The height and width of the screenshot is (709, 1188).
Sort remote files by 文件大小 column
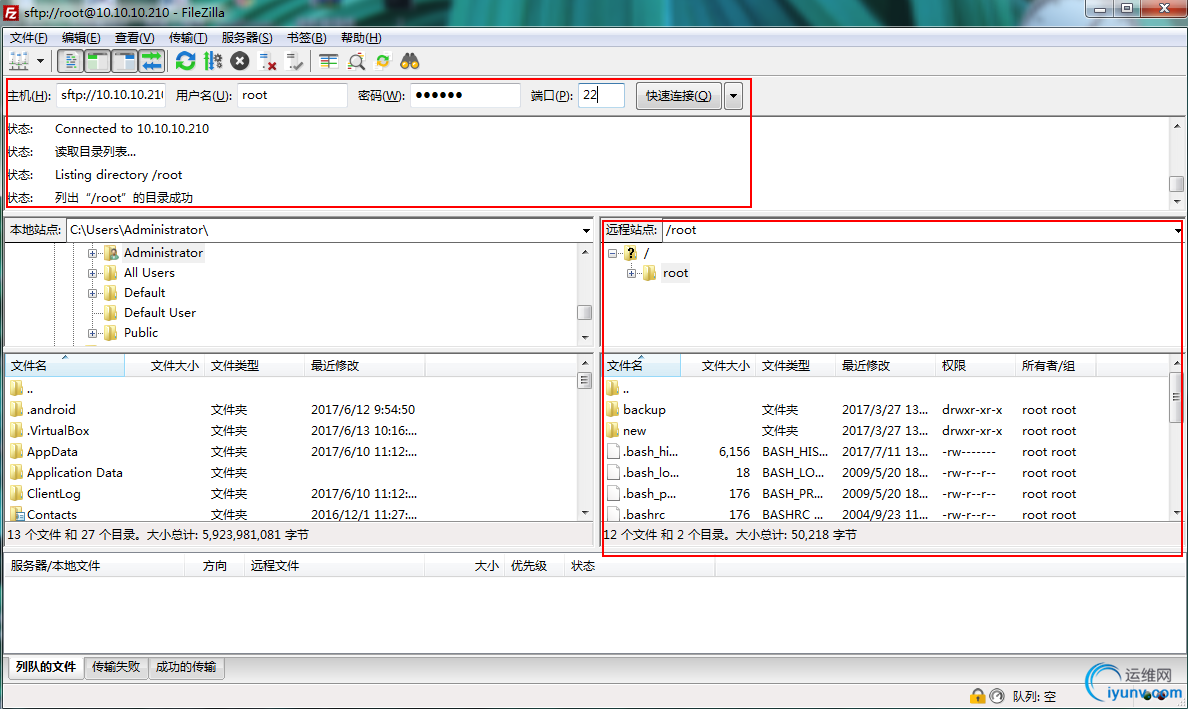719,366
